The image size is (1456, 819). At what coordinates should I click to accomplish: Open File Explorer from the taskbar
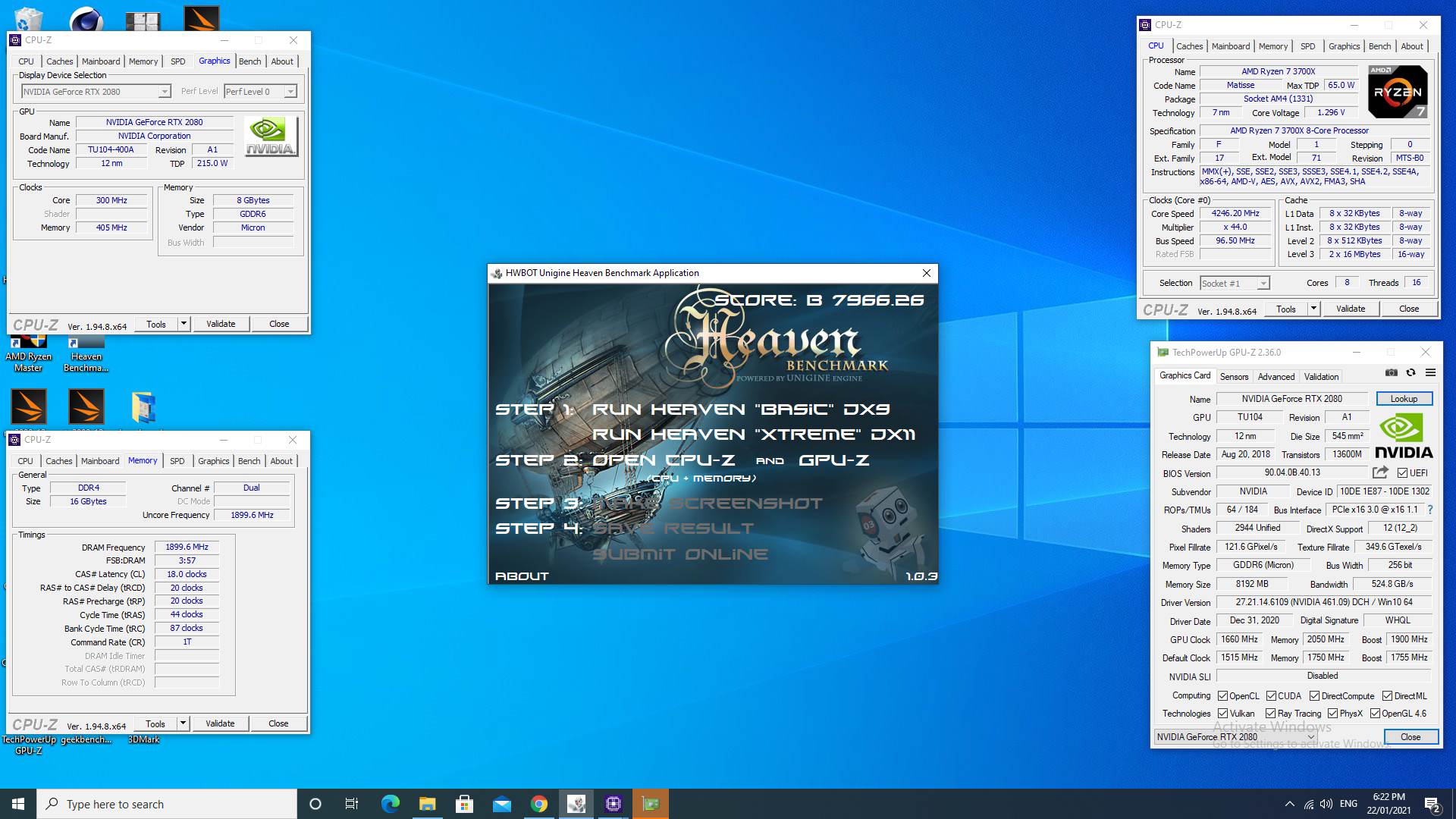pos(427,804)
